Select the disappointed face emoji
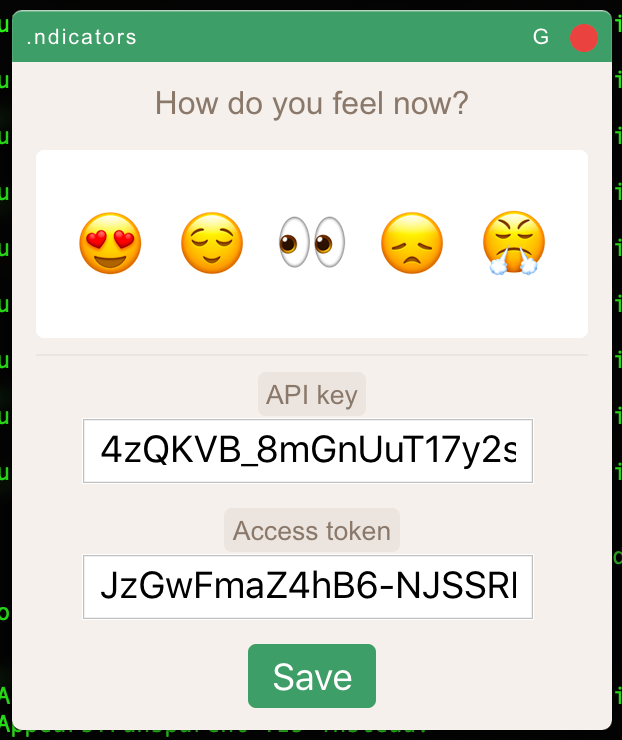Viewport: 622px width, 740px height. 412,243
